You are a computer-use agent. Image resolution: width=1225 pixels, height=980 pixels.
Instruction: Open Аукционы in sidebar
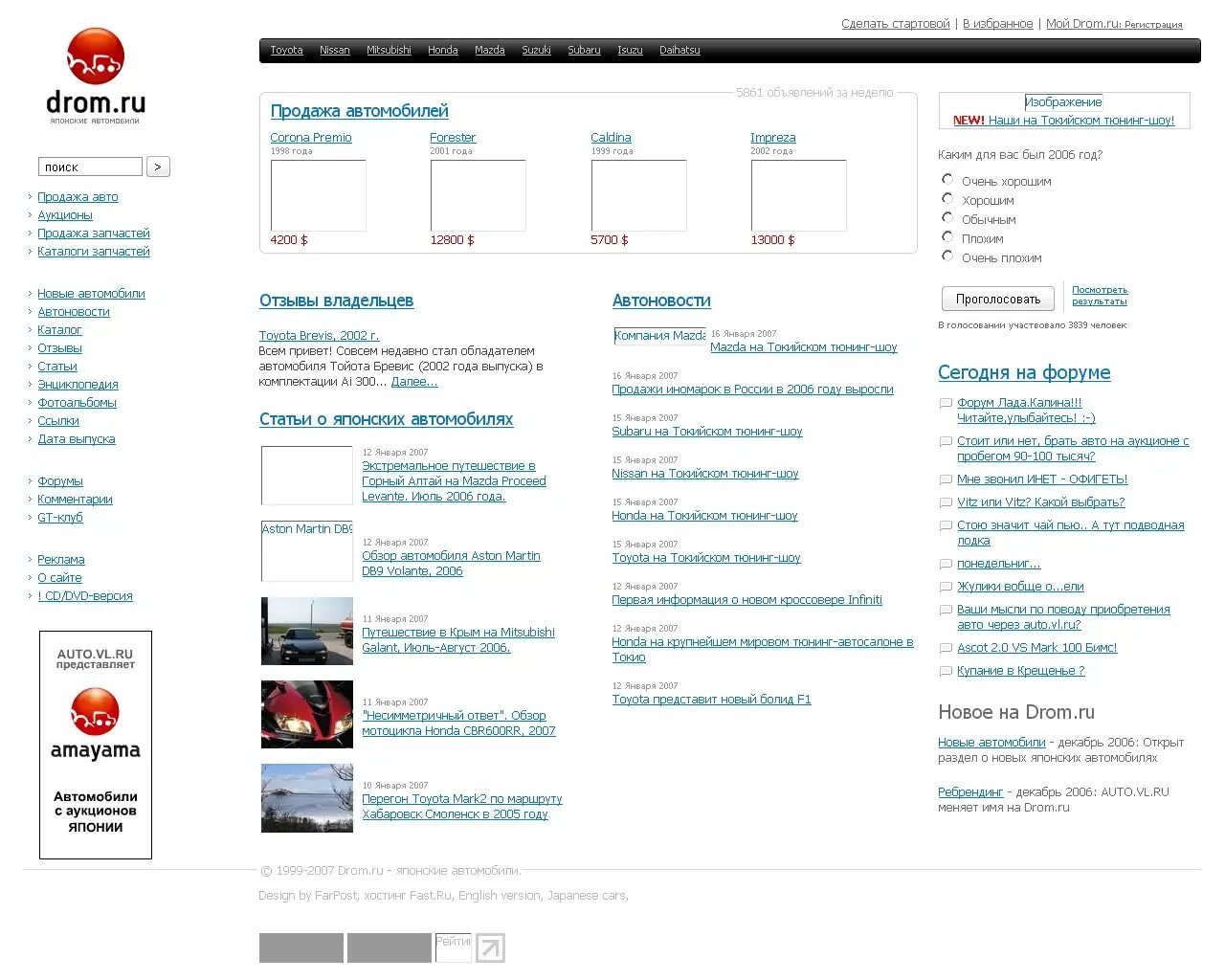(65, 215)
